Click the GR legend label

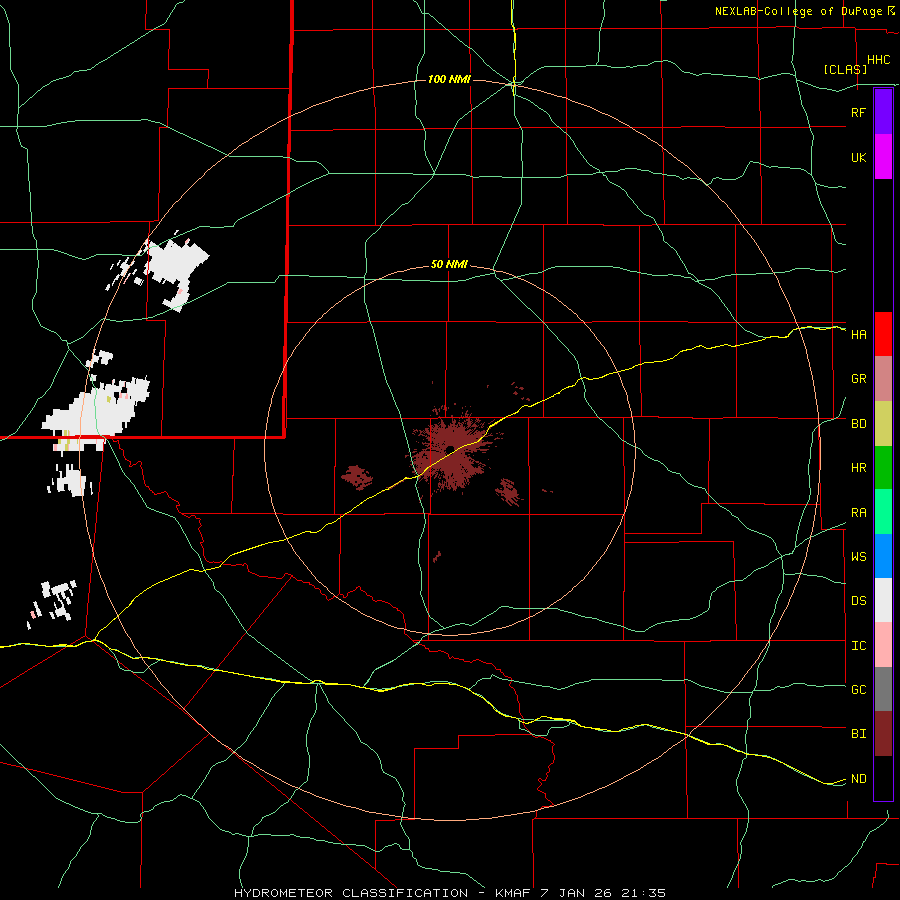click(858, 379)
